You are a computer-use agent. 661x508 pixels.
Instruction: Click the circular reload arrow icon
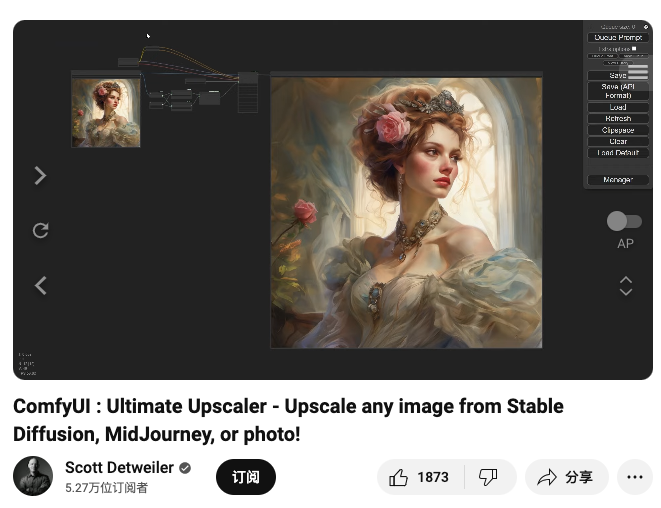[x=40, y=230]
